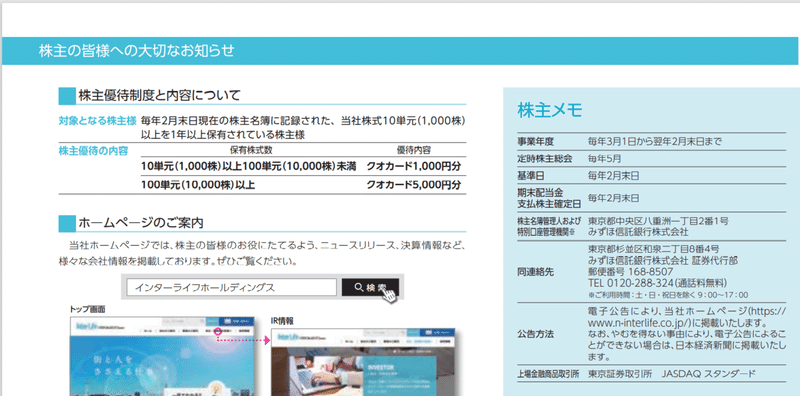Click the クオカード5,000円分 cell
This screenshot has width=800, height=396.
click(x=414, y=185)
